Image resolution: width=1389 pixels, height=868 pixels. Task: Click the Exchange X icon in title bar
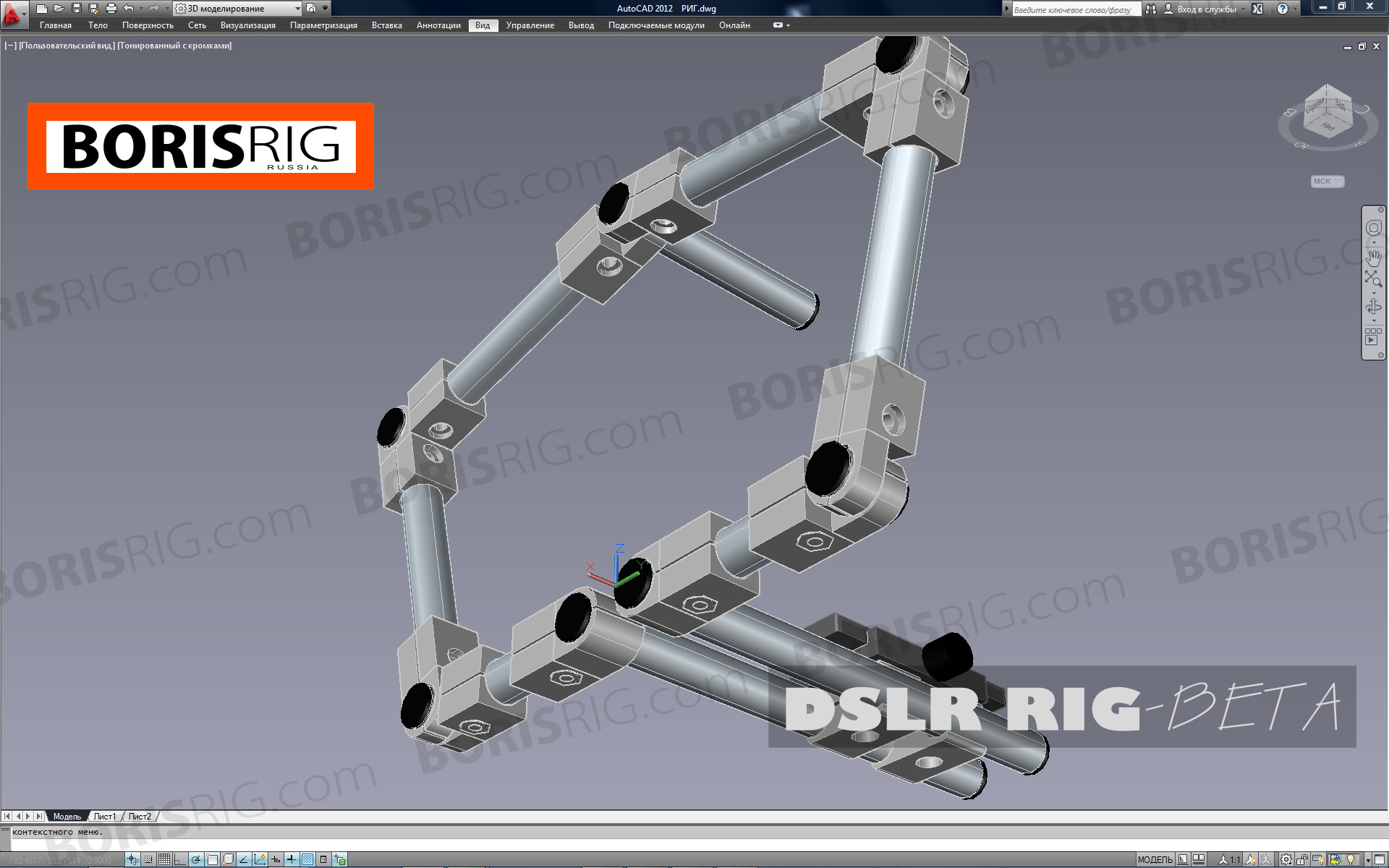click(1257, 9)
